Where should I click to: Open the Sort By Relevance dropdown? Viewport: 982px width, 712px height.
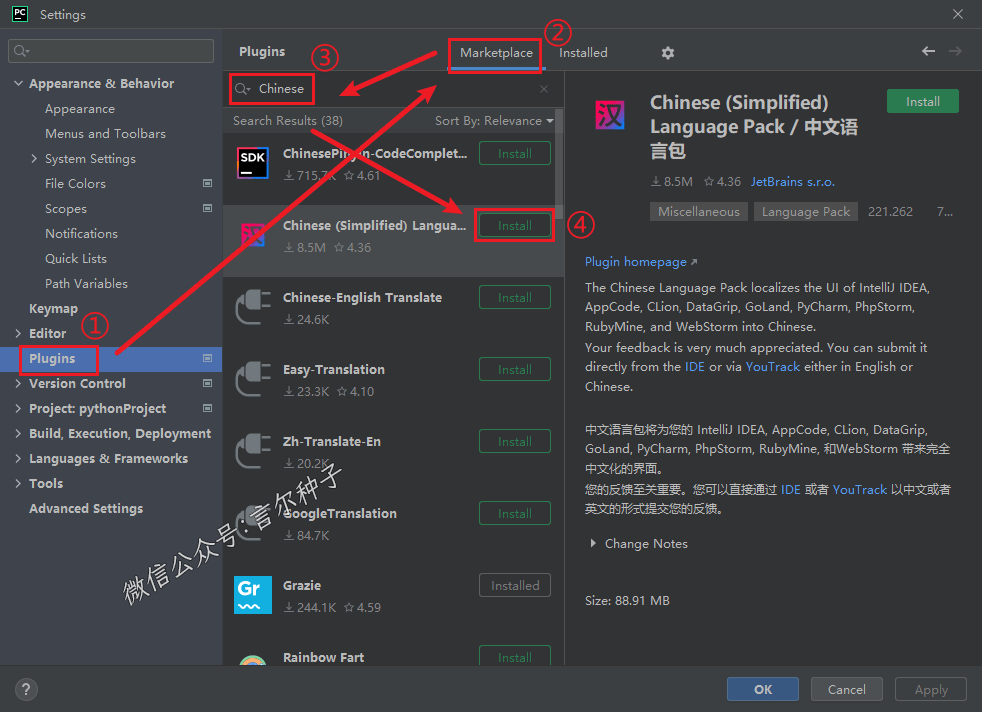click(493, 121)
